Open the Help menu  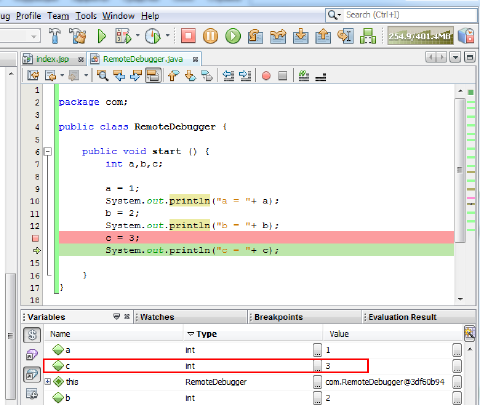click(150, 16)
